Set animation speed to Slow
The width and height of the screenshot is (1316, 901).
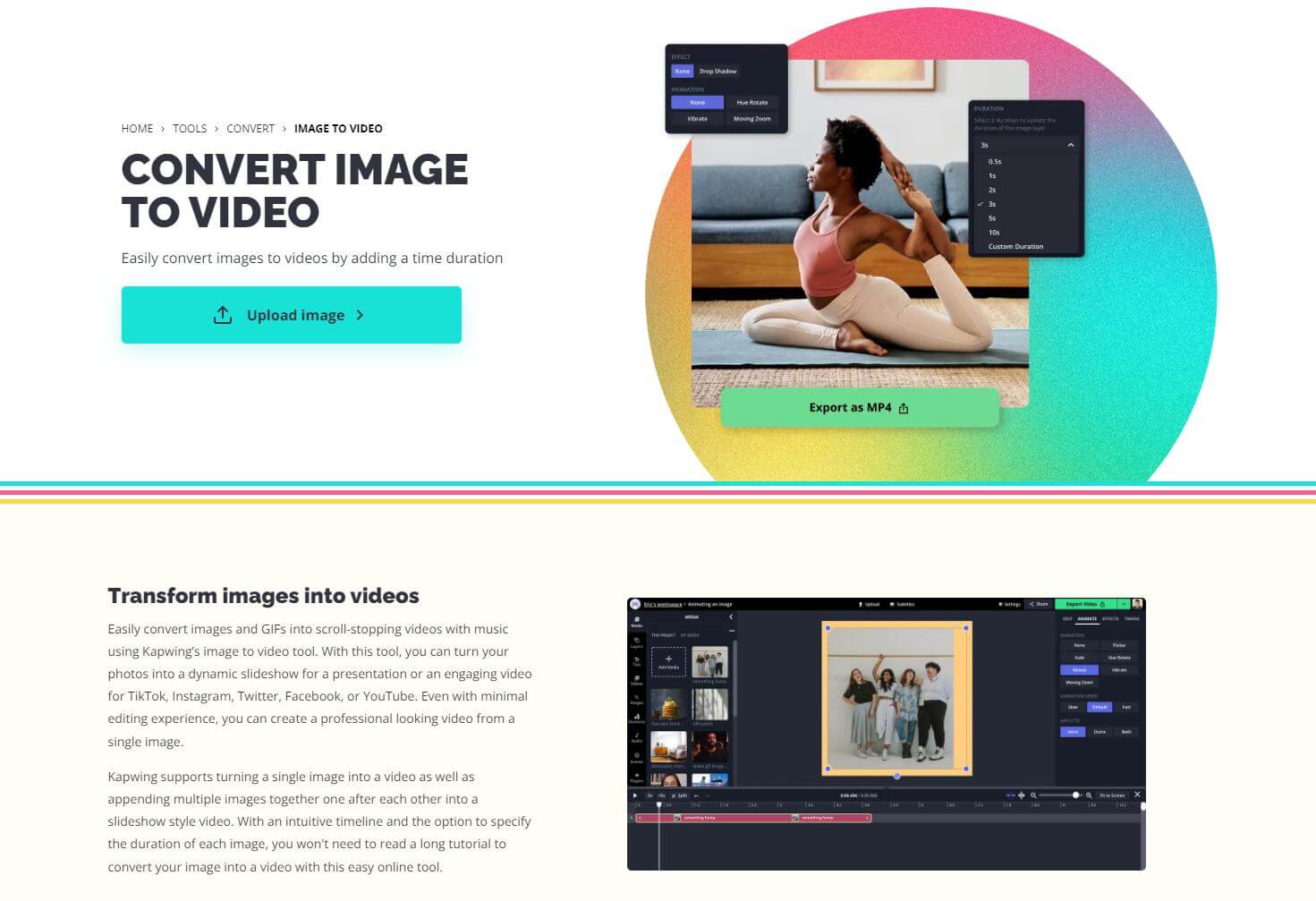[x=1073, y=707]
